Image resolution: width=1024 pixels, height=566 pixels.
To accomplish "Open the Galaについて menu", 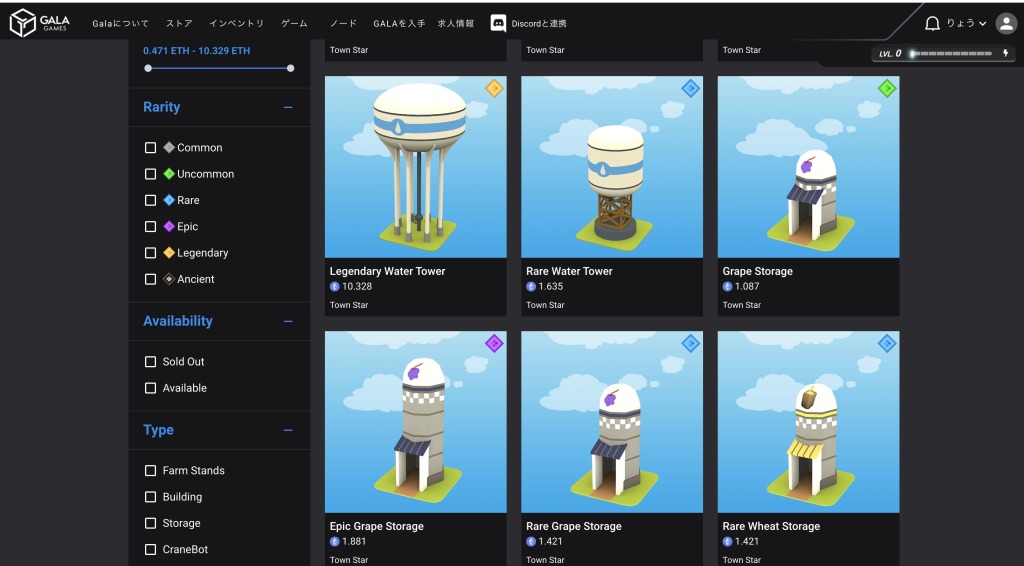I will point(120,24).
